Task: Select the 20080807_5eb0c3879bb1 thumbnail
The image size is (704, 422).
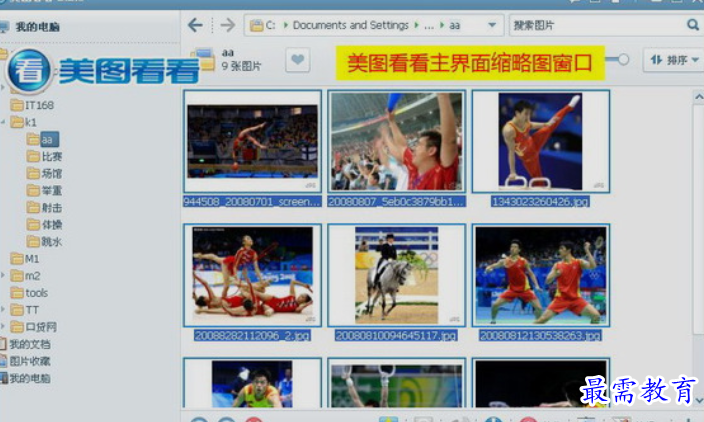Action: (x=396, y=141)
